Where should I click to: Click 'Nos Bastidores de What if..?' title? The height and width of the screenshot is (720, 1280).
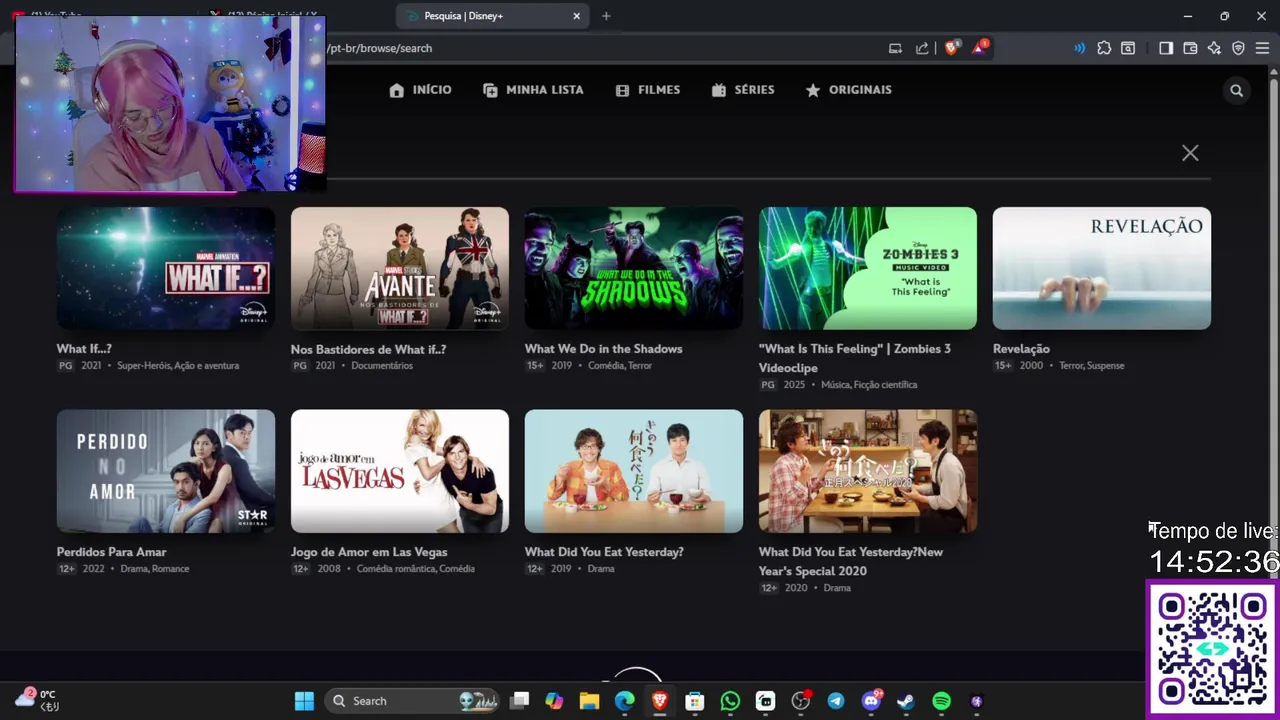coord(368,349)
